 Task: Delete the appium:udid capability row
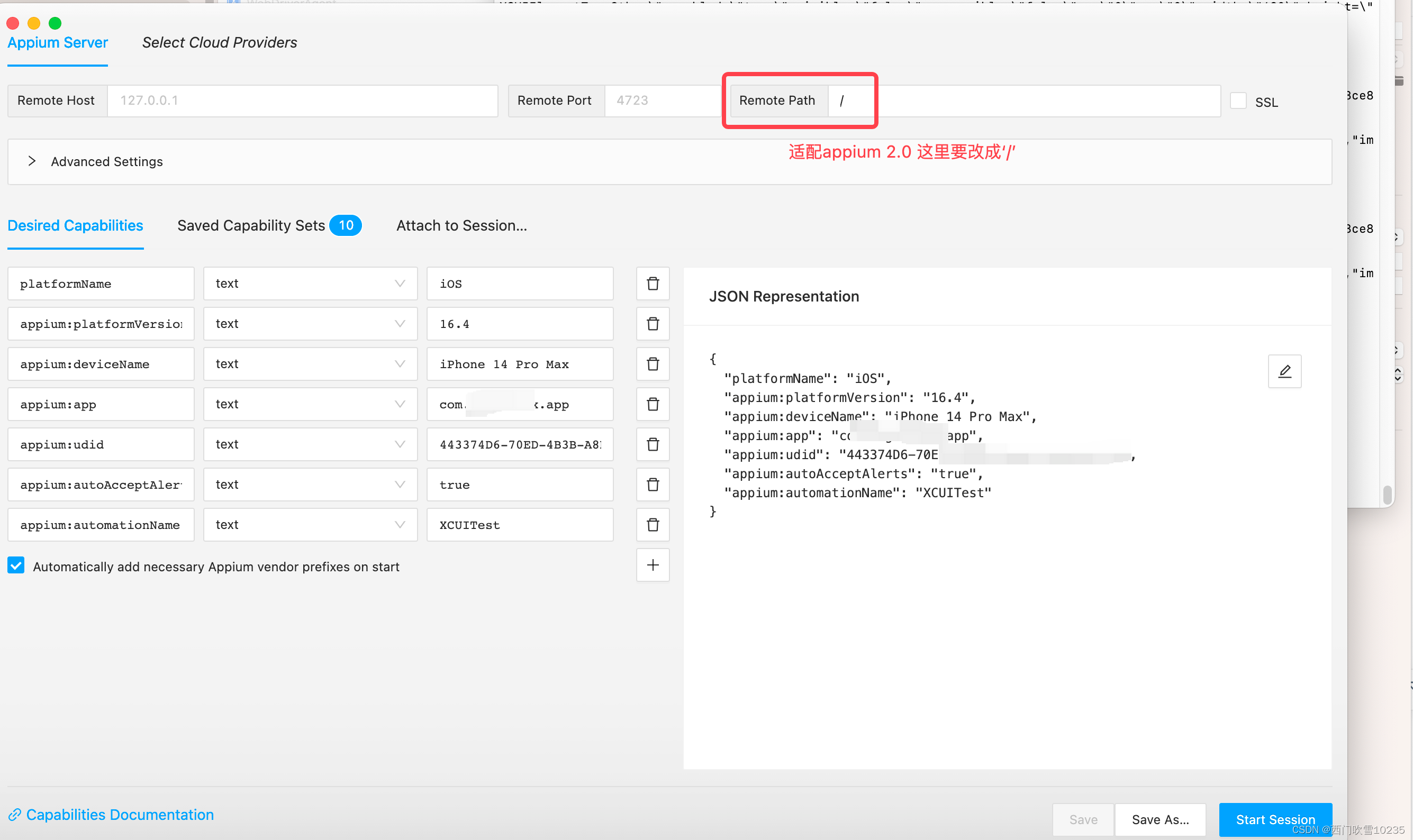(653, 444)
